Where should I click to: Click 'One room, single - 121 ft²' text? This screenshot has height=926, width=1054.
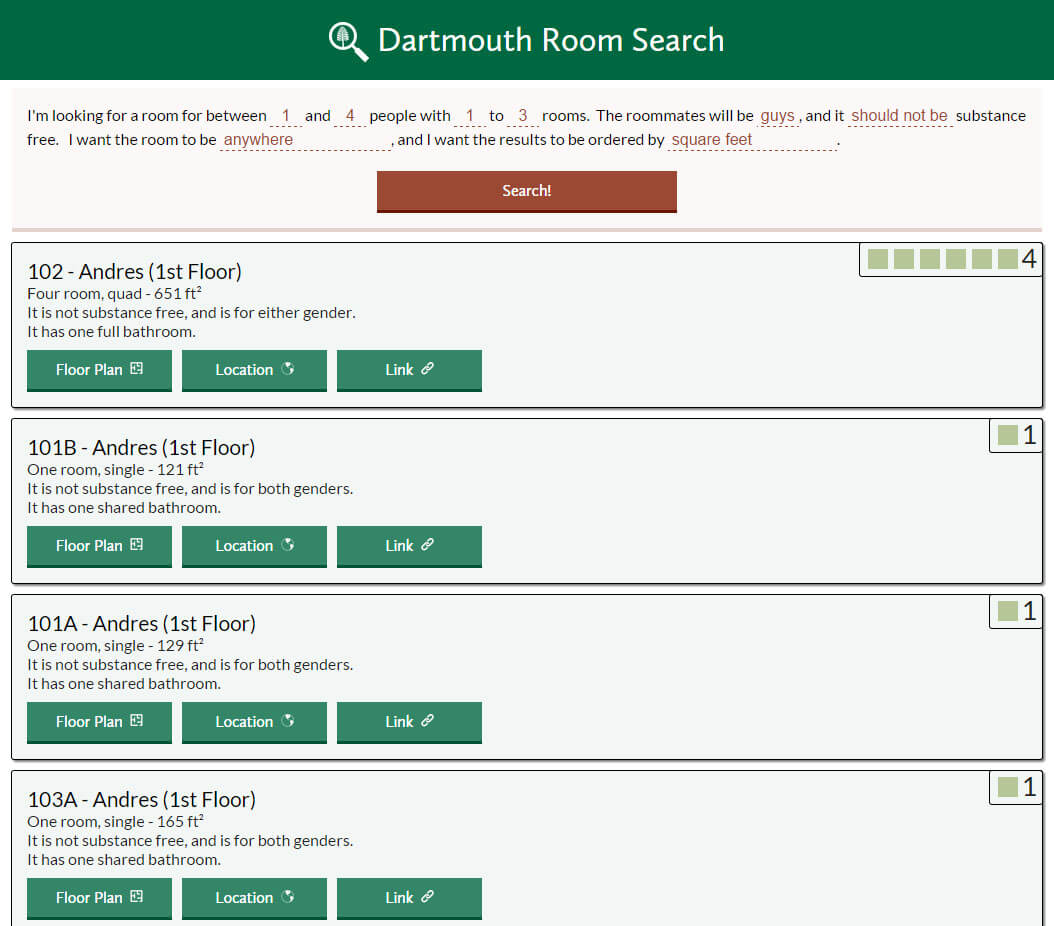tap(115, 470)
